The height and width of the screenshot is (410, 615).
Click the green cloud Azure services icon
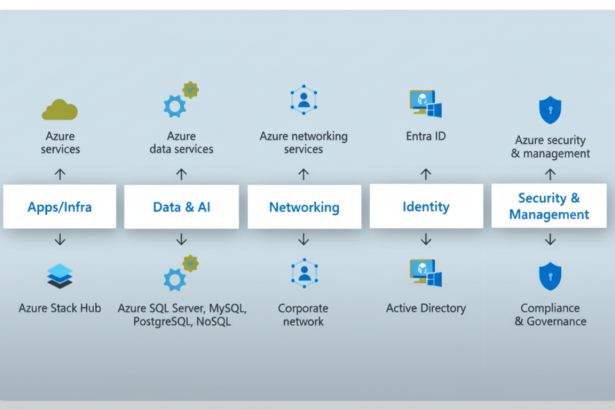(60, 108)
